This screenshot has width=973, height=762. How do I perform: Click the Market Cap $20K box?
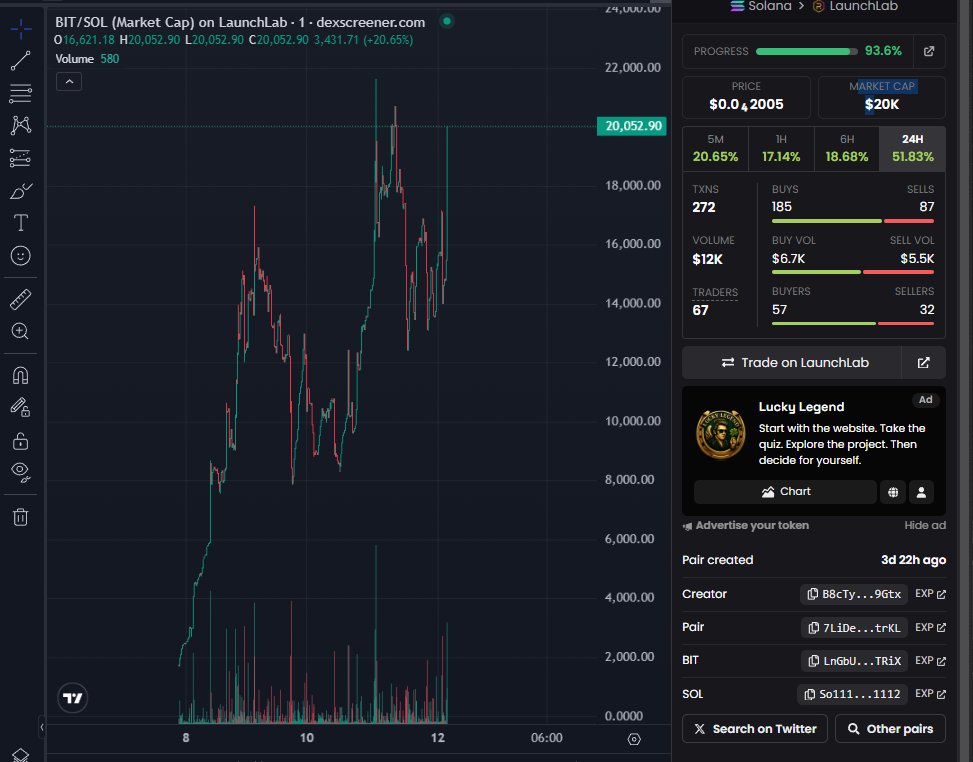point(882,97)
